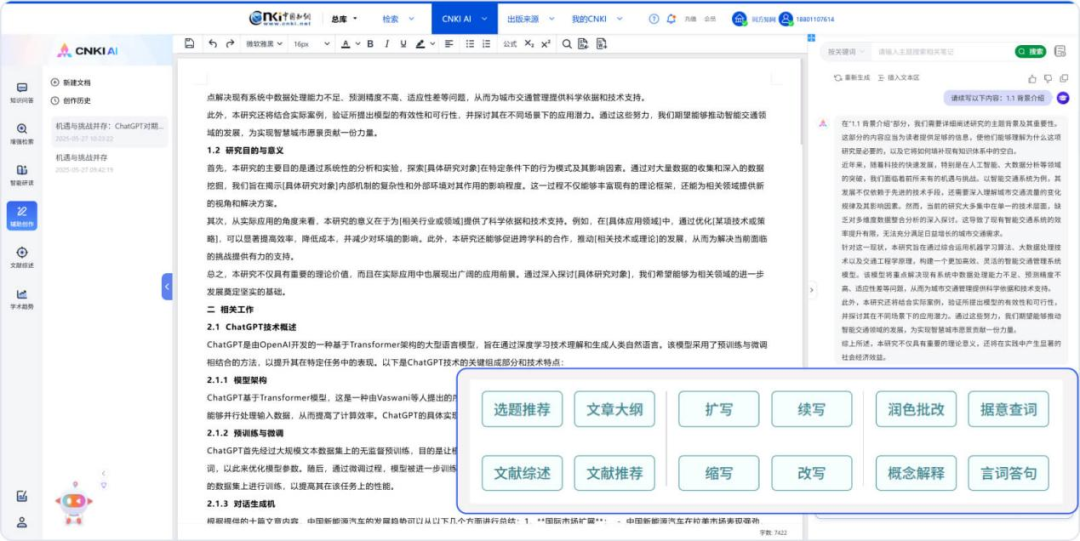Open the font color picker arrow
The width and height of the screenshot is (1080, 541).
click(x=357, y=44)
